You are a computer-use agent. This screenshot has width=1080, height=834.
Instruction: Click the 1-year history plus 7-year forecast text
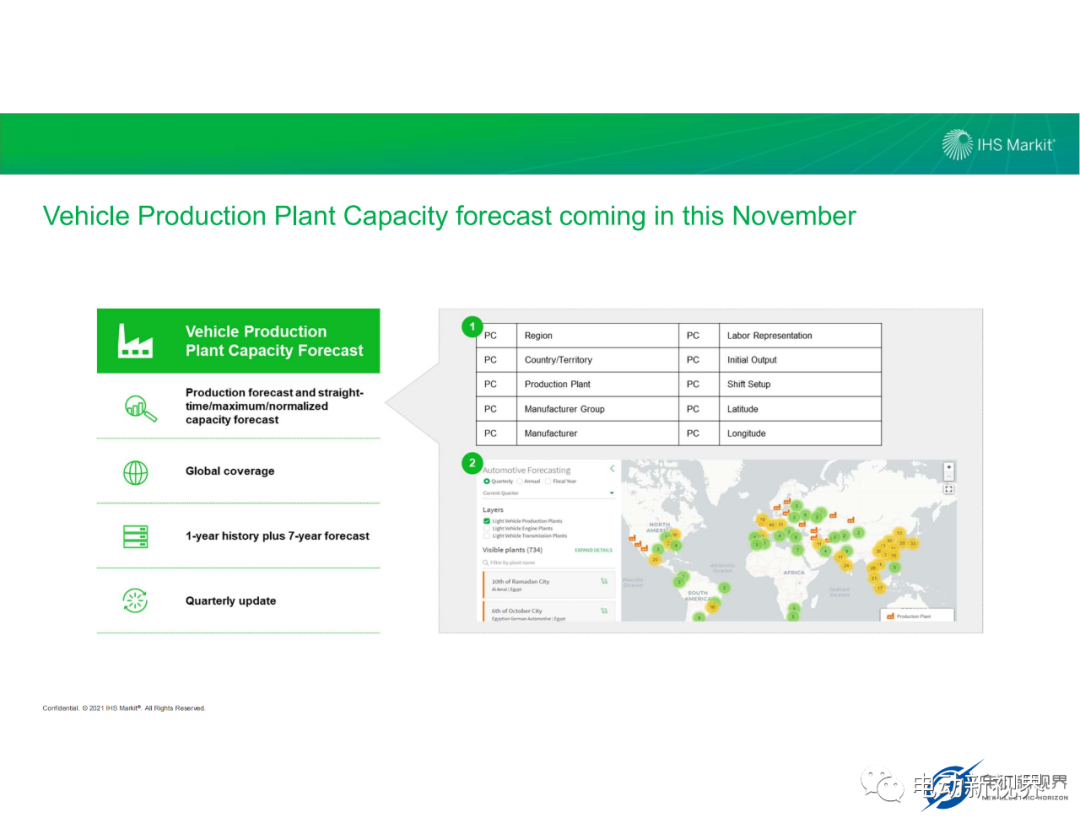tap(278, 536)
